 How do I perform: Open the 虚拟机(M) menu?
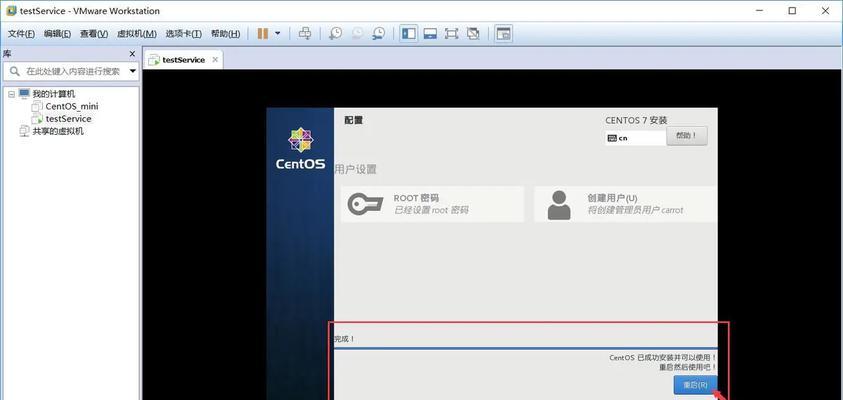(137, 34)
